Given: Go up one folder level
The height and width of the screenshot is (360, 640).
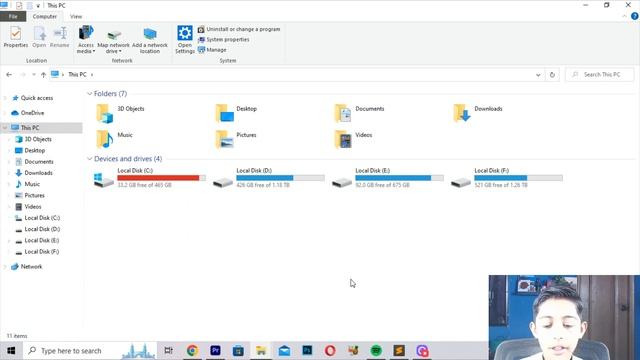Looking at the screenshot, I should pos(43,75).
